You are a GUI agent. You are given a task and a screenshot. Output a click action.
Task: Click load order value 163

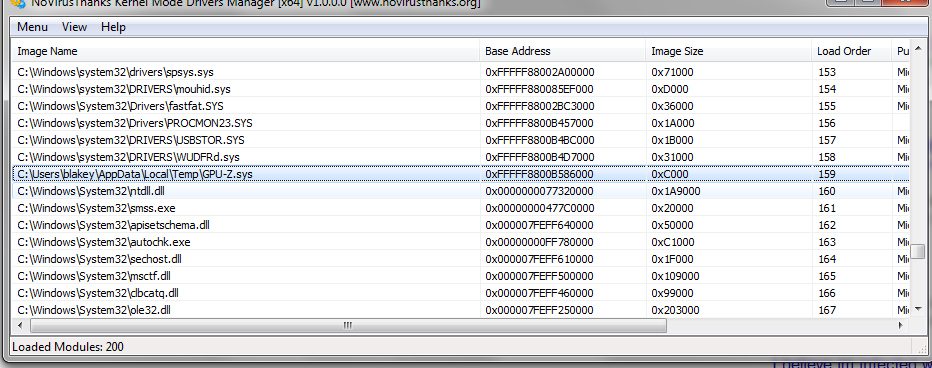coord(826,242)
